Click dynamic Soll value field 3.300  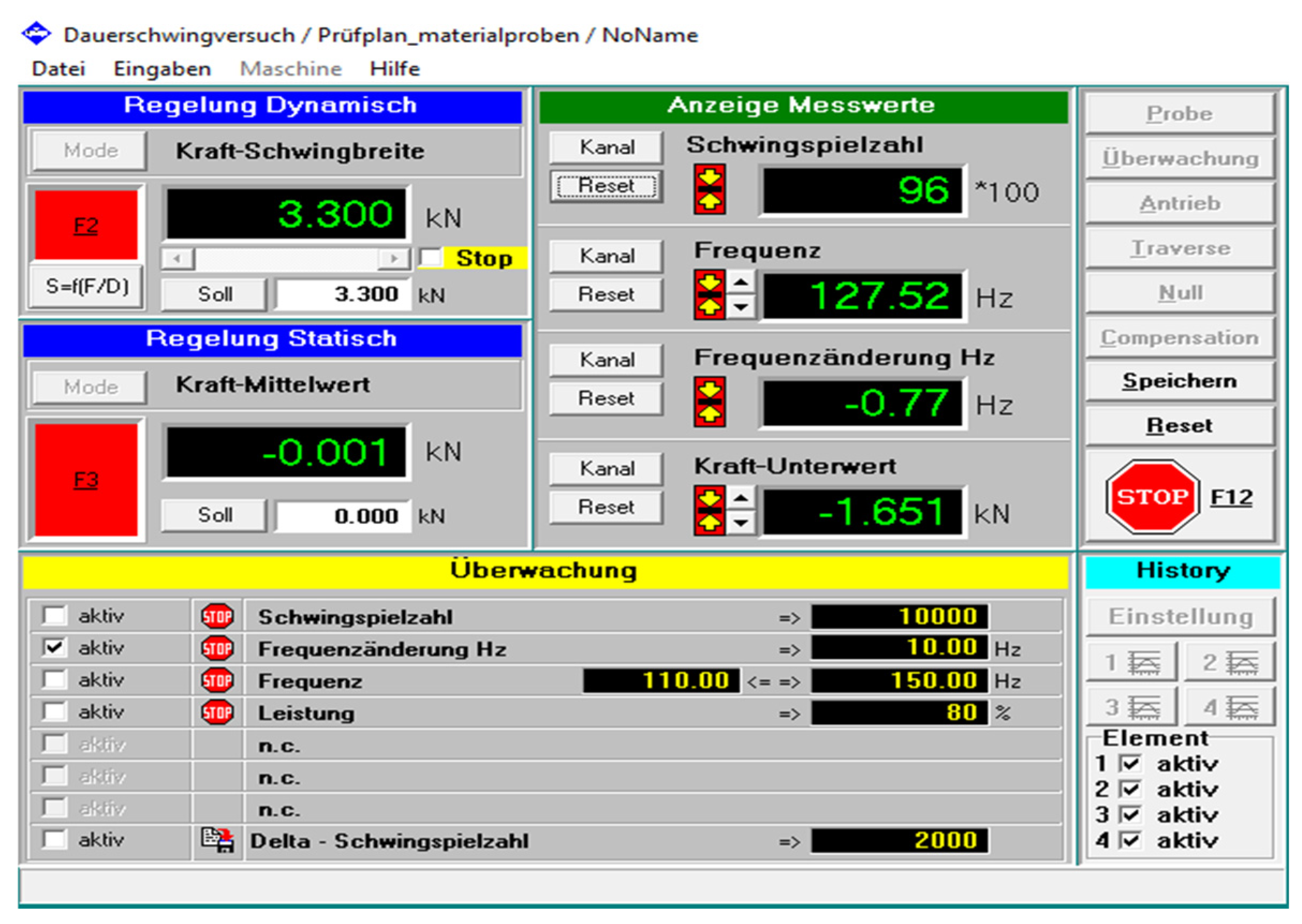tap(343, 294)
